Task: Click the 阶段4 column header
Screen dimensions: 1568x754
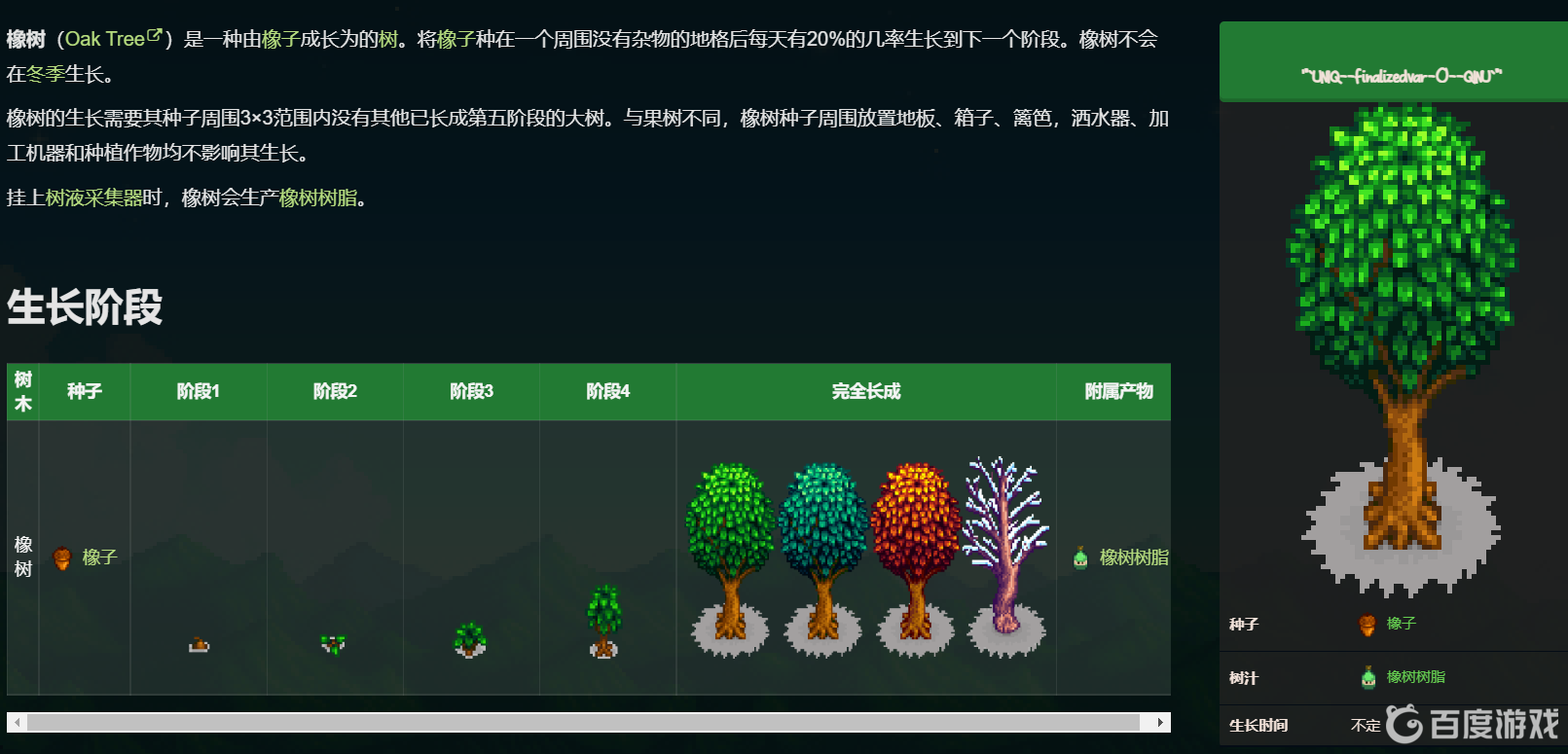Action: tap(607, 391)
